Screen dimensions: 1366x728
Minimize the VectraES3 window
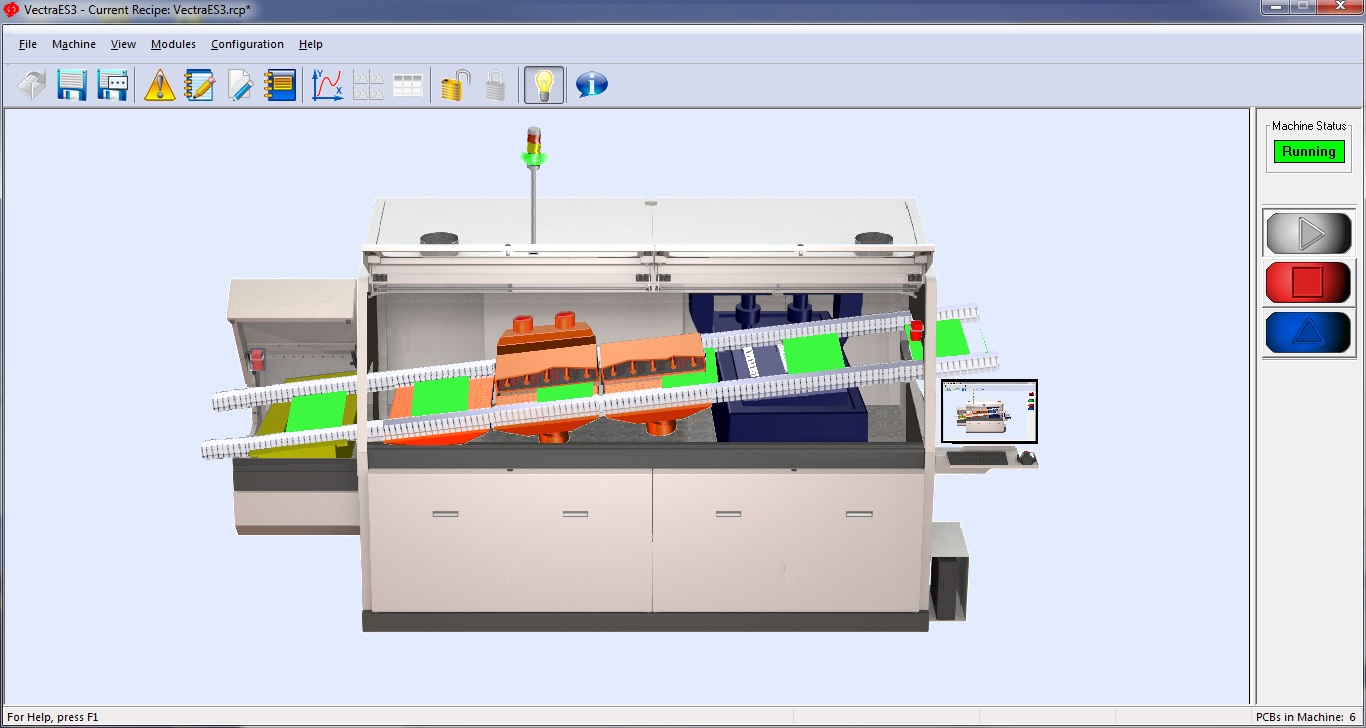click(x=1274, y=7)
